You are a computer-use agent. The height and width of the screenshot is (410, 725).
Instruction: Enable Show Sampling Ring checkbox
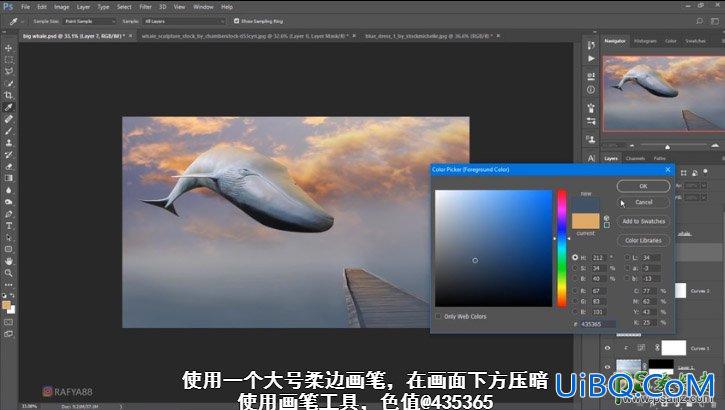pos(236,21)
